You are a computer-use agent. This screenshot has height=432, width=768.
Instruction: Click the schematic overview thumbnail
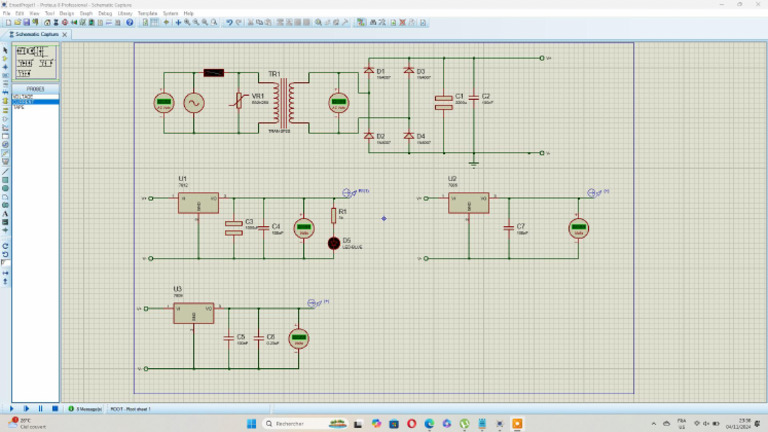click(35, 62)
